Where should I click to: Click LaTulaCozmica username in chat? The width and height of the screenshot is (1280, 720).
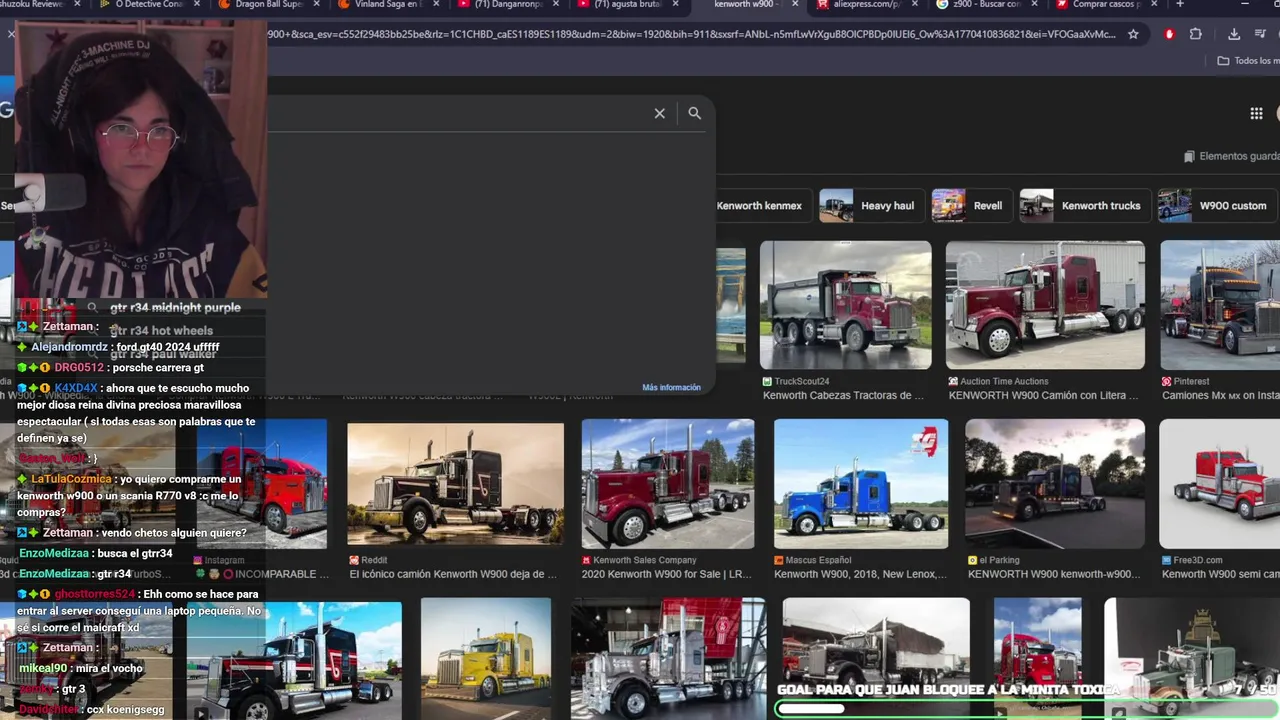click(x=71, y=479)
